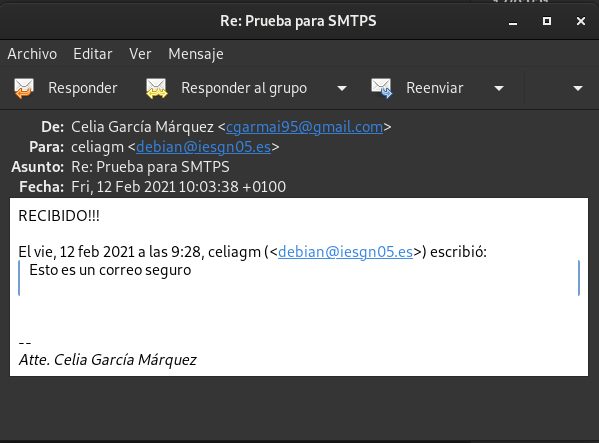This screenshot has width=599, height=443.
Task: Click the Reenviar envelope icon
Action: [382, 88]
